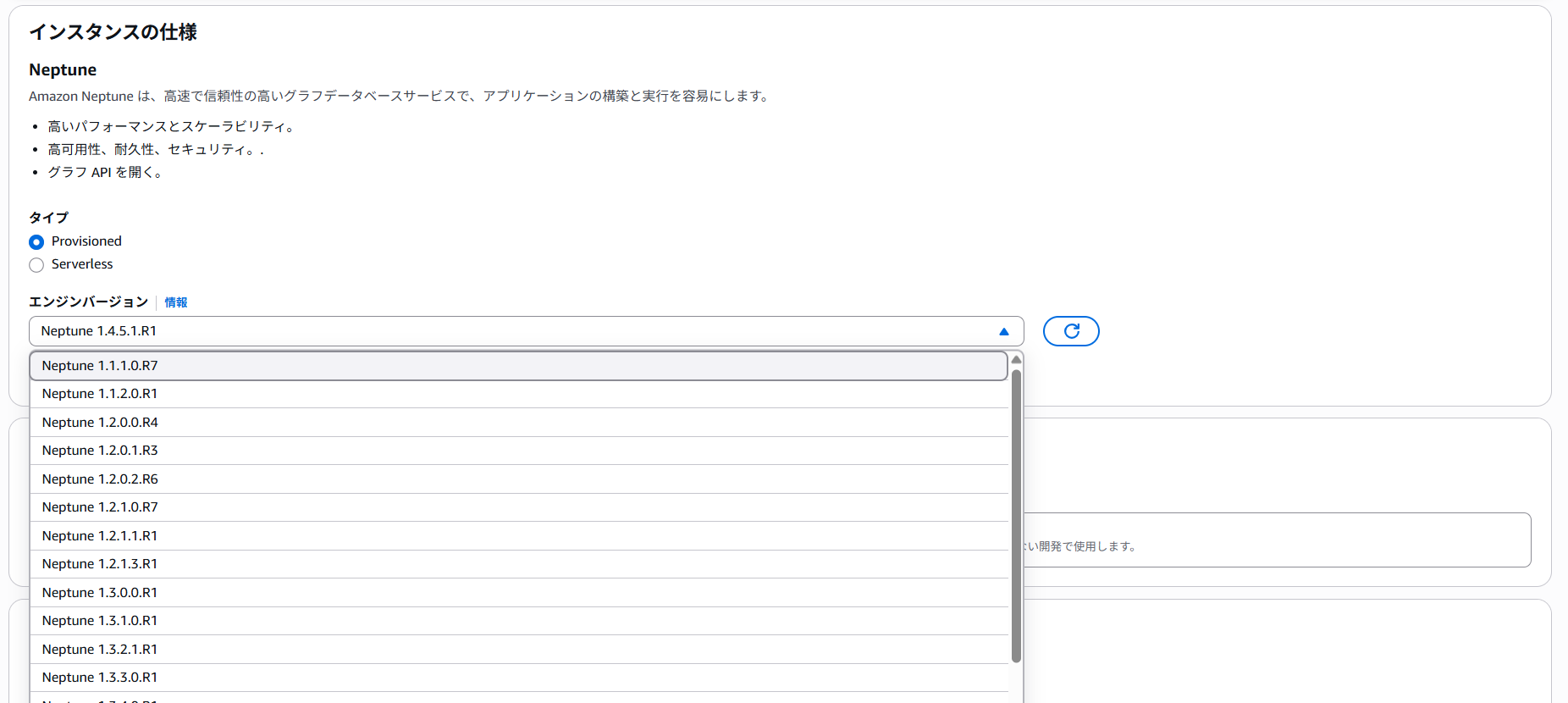The height and width of the screenshot is (703, 1568).
Task: Pick Neptune 1.2.1.3.R1 engine version
Action: [519, 564]
